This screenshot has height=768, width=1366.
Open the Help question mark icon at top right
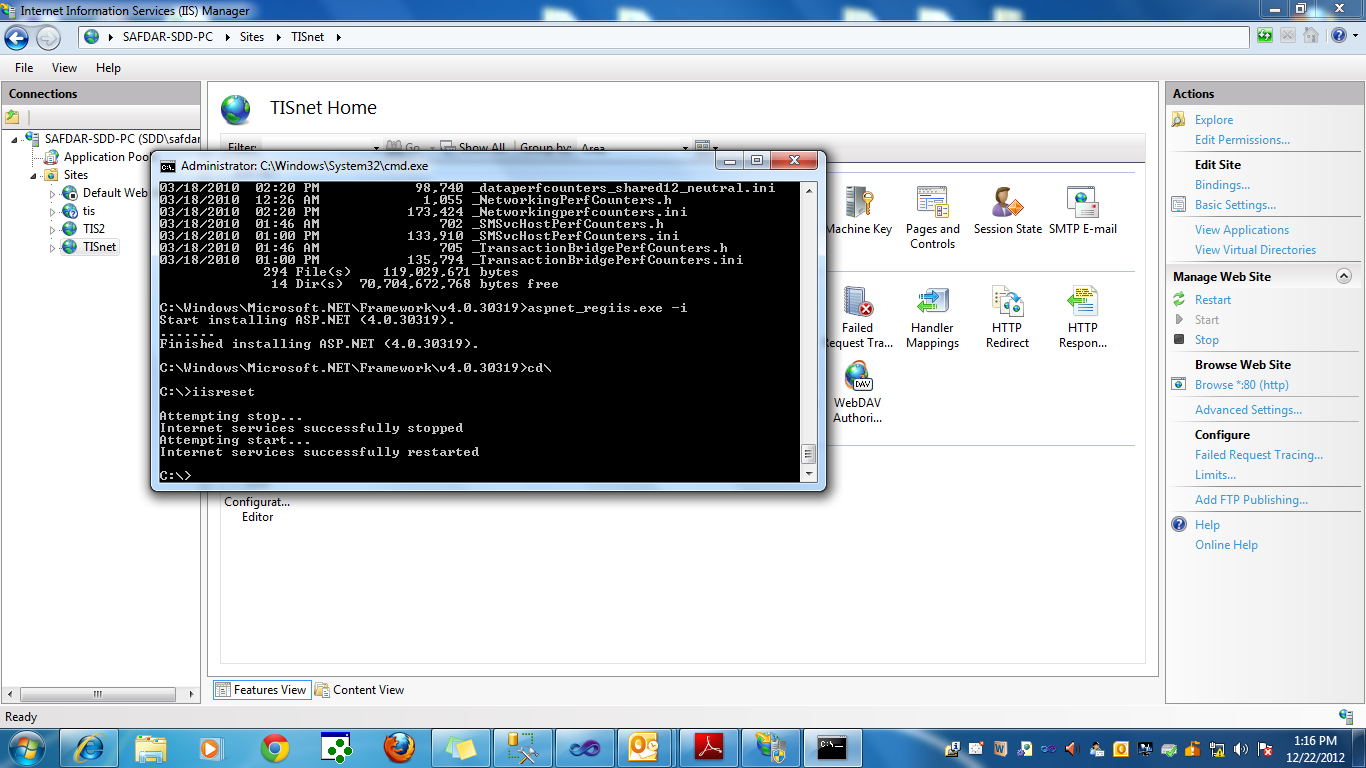(1338, 37)
